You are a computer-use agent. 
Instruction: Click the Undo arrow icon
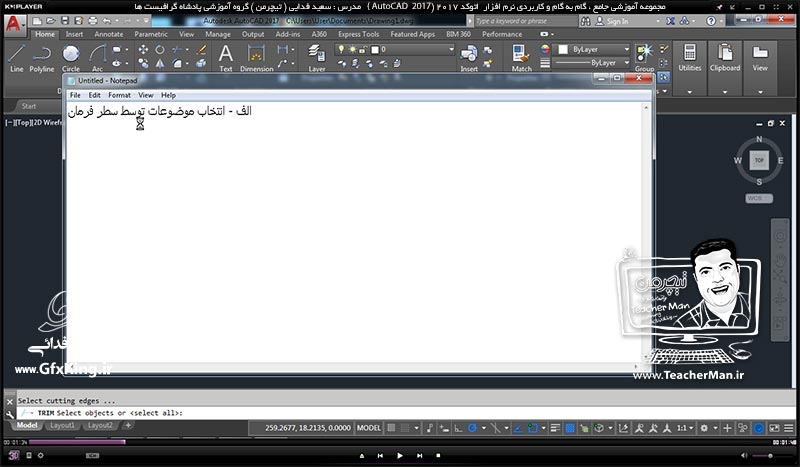tap(106, 21)
